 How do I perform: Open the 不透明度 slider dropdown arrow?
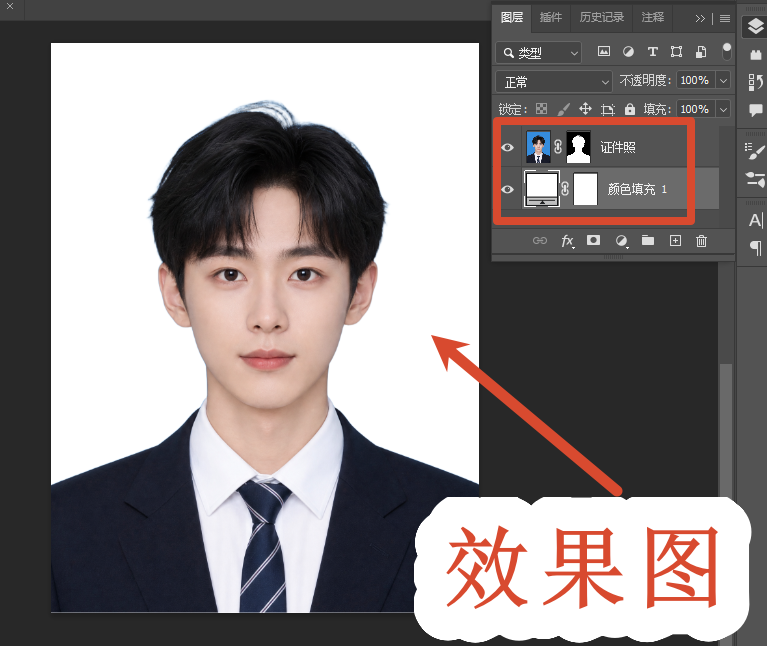(x=723, y=80)
